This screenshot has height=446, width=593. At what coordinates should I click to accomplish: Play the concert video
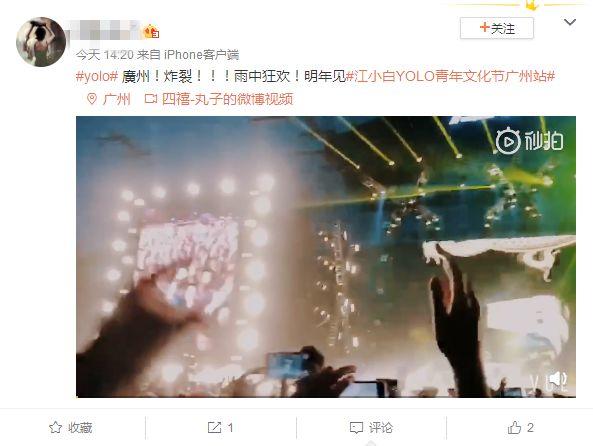tap(326, 257)
